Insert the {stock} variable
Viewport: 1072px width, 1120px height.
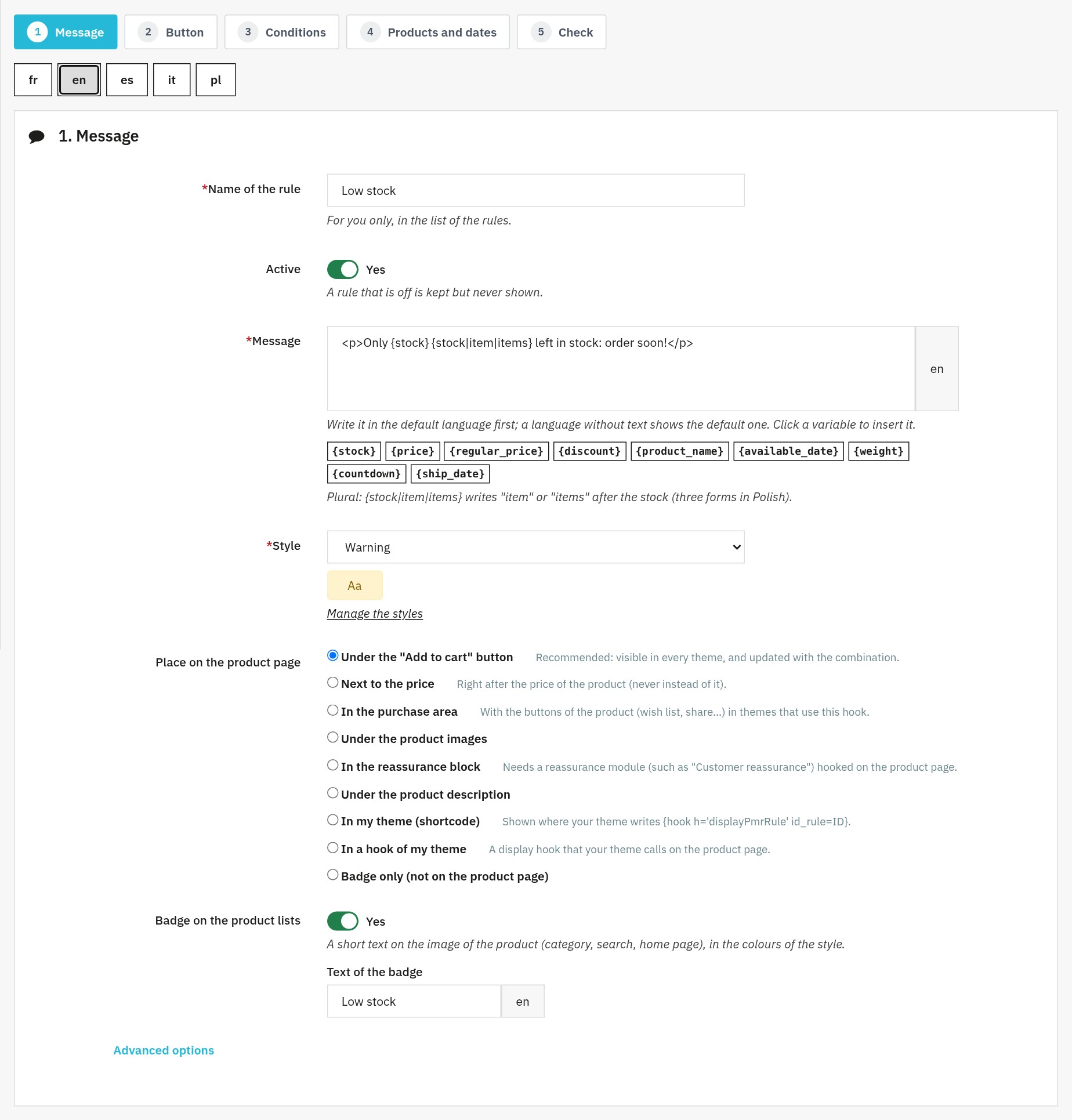point(354,451)
